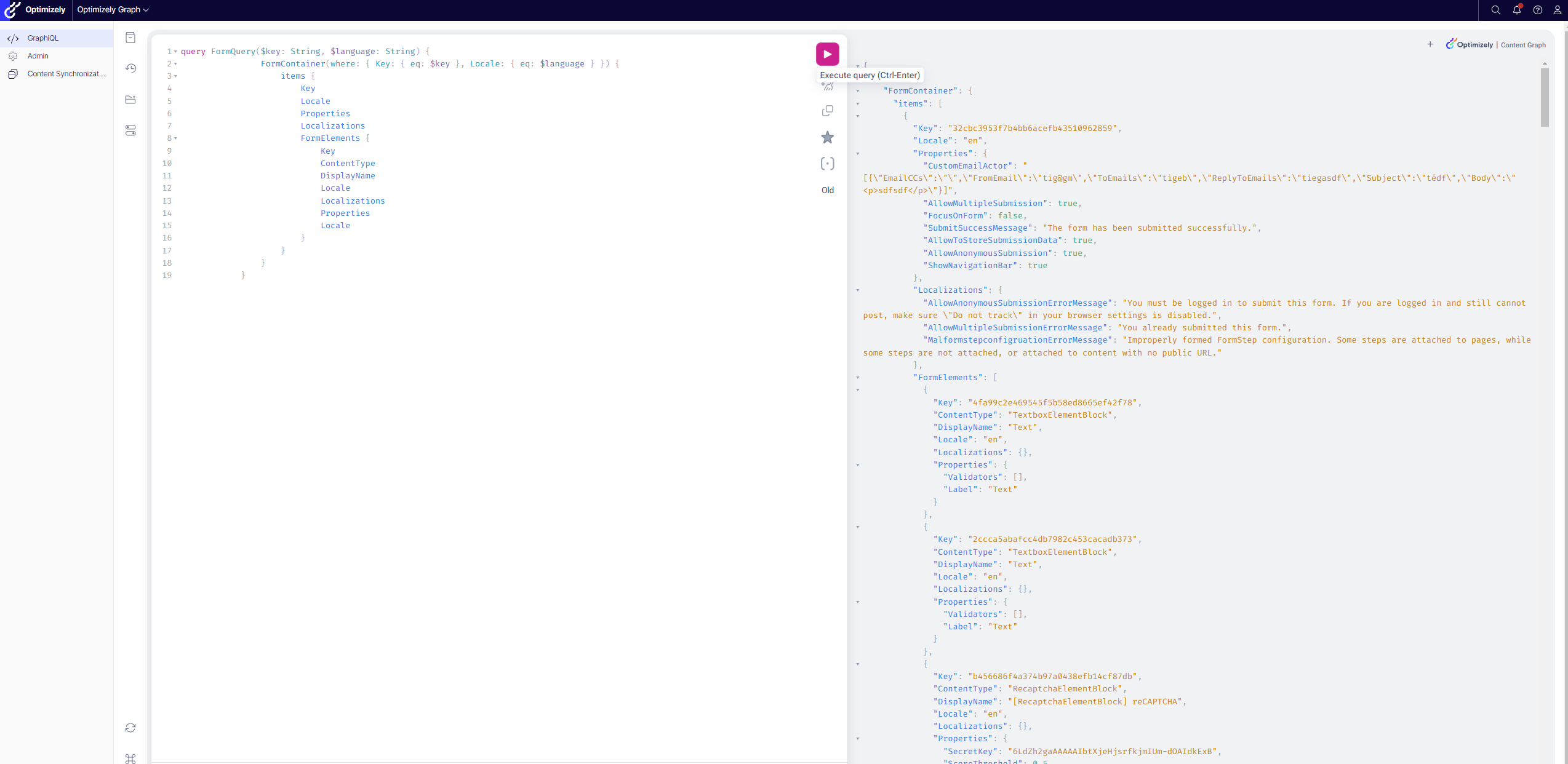Click the re-fetch schema refresh icon

(130, 728)
